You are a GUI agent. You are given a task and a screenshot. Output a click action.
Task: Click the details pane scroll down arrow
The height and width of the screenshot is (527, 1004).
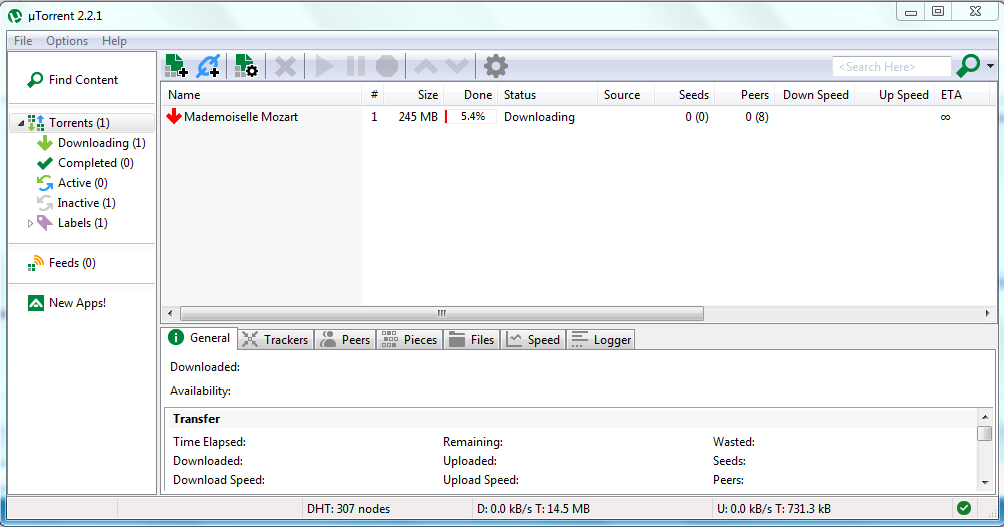click(x=985, y=483)
